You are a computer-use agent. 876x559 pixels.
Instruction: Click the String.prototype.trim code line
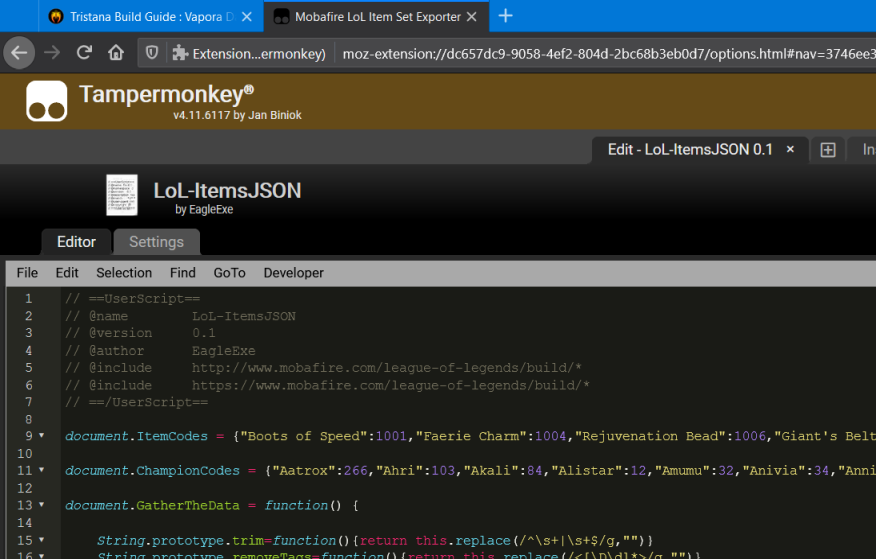click(375, 541)
